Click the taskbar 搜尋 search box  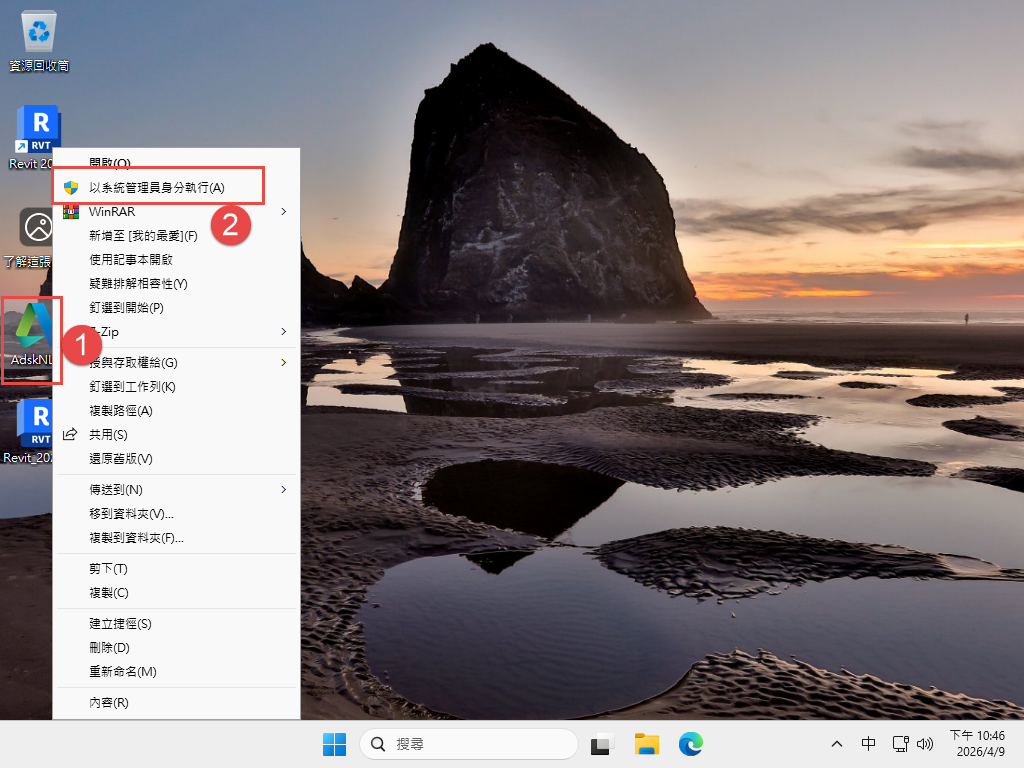469,744
